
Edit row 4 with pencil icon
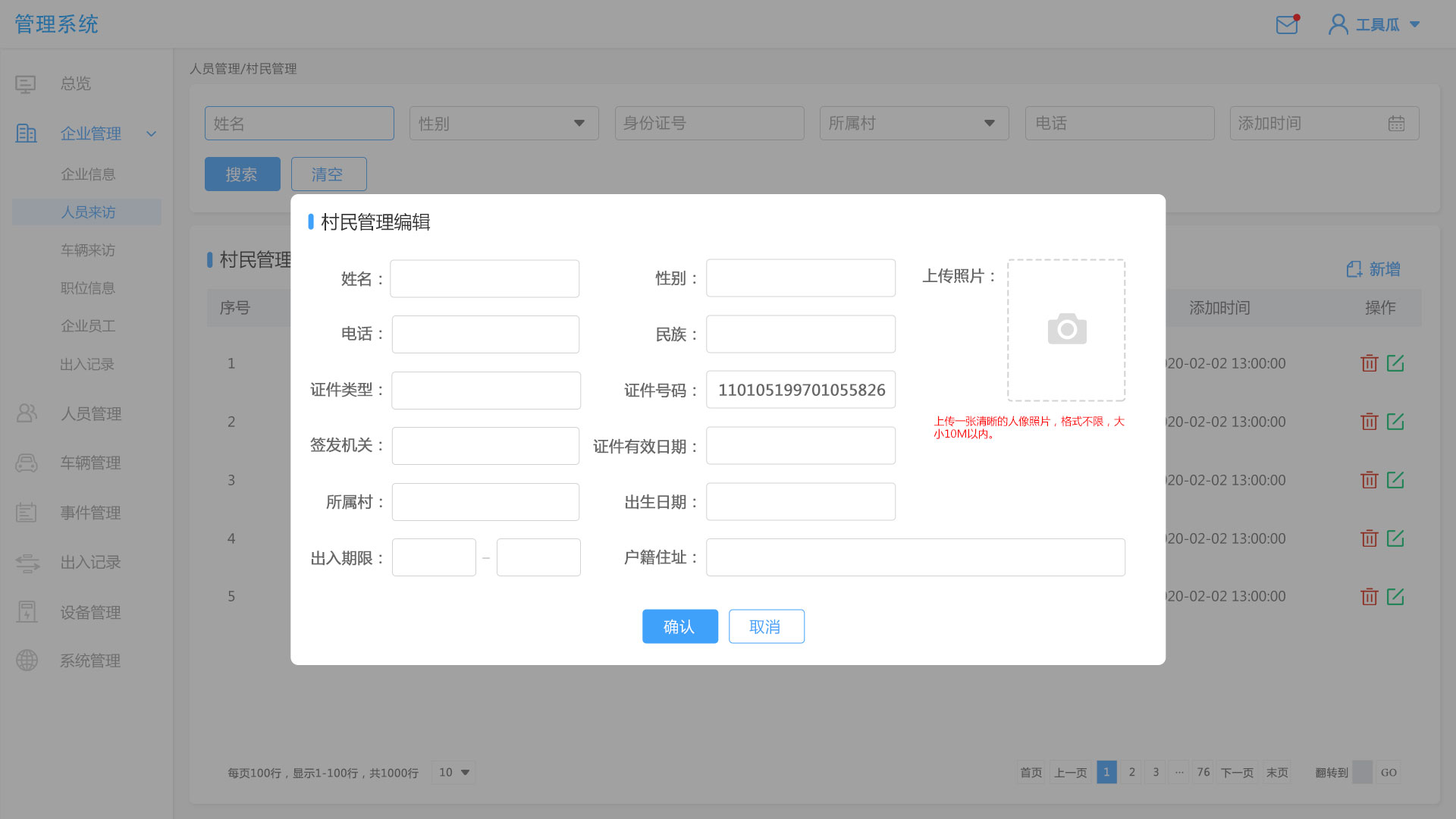pos(1395,538)
